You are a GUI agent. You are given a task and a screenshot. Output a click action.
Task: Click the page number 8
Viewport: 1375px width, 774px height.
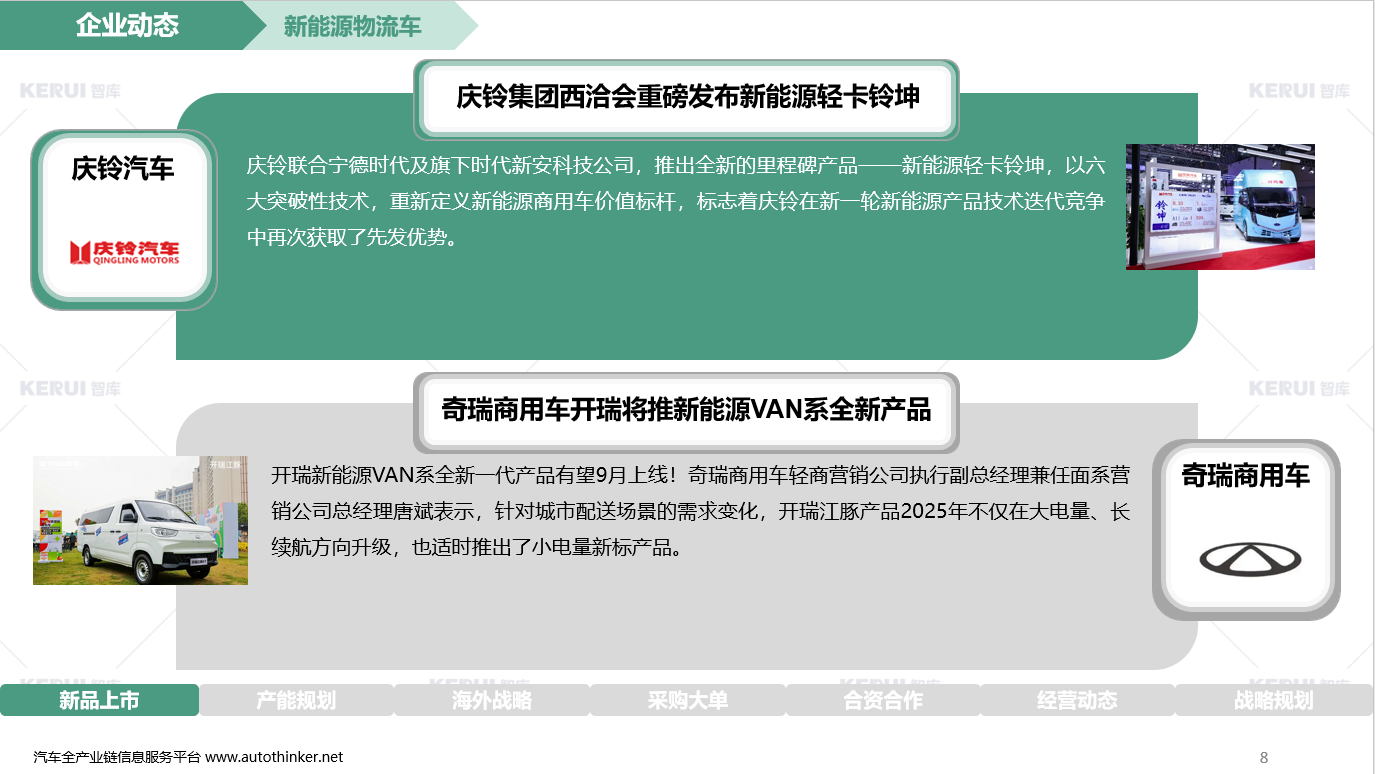[1264, 758]
